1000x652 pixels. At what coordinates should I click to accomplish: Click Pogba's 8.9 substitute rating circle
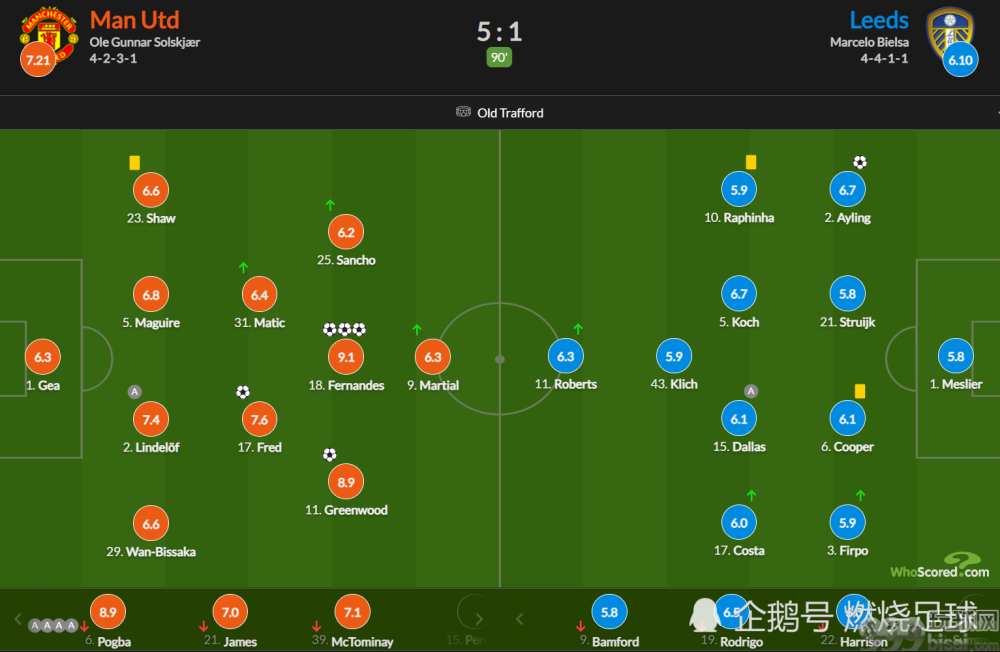click(x=108, y=612)
